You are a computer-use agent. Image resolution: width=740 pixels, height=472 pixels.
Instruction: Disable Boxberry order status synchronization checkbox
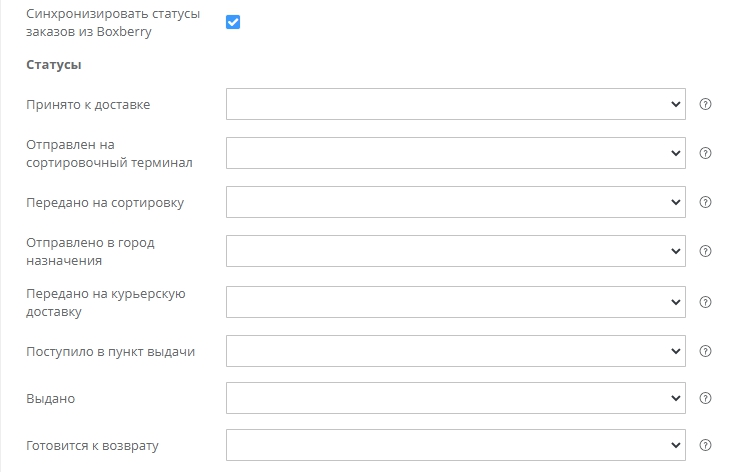[233, 22]
